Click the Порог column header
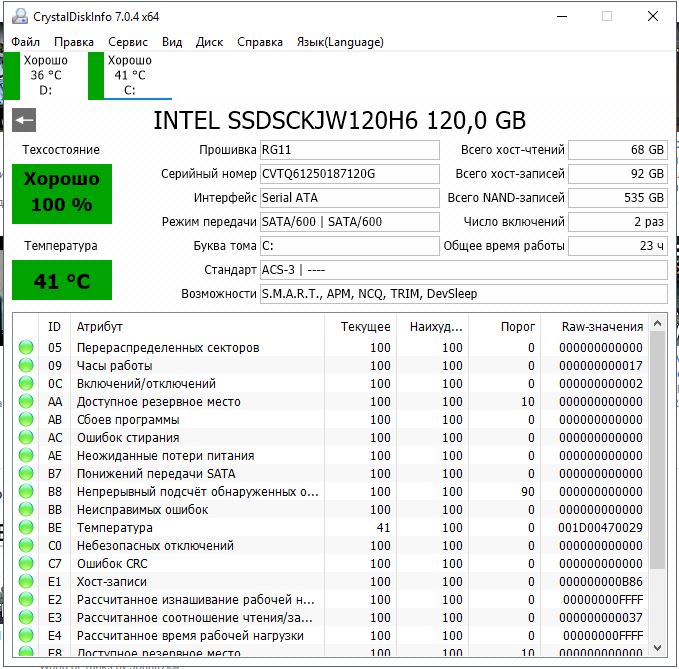 (504, 326)
